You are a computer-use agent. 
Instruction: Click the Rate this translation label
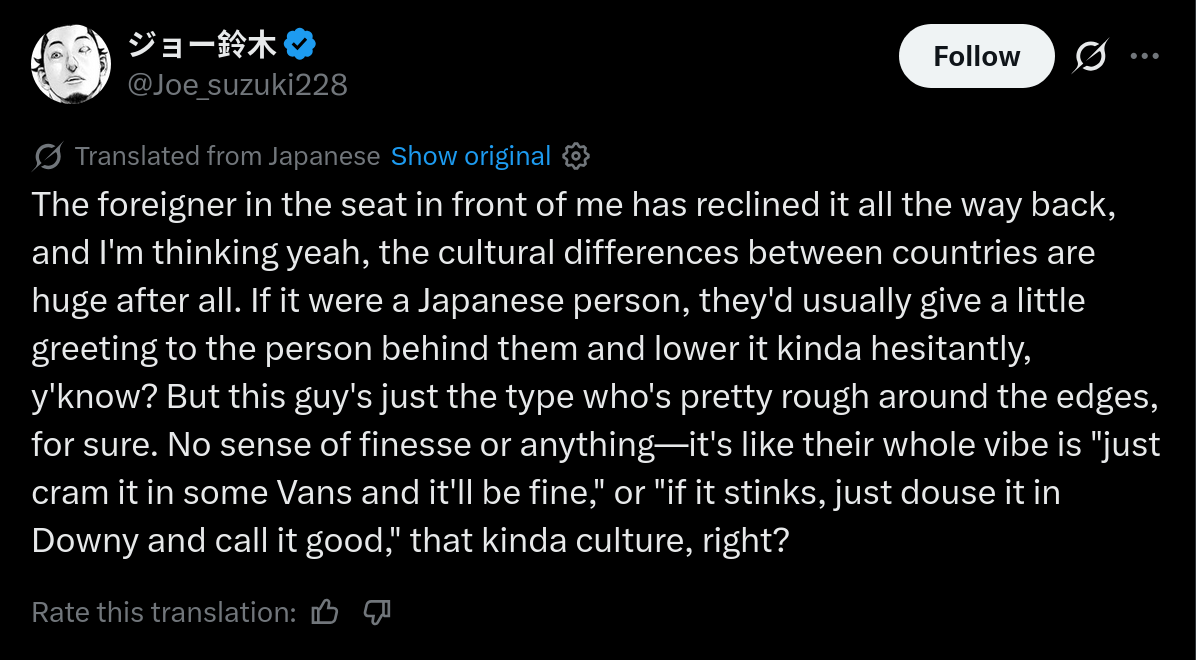(164, 612)
